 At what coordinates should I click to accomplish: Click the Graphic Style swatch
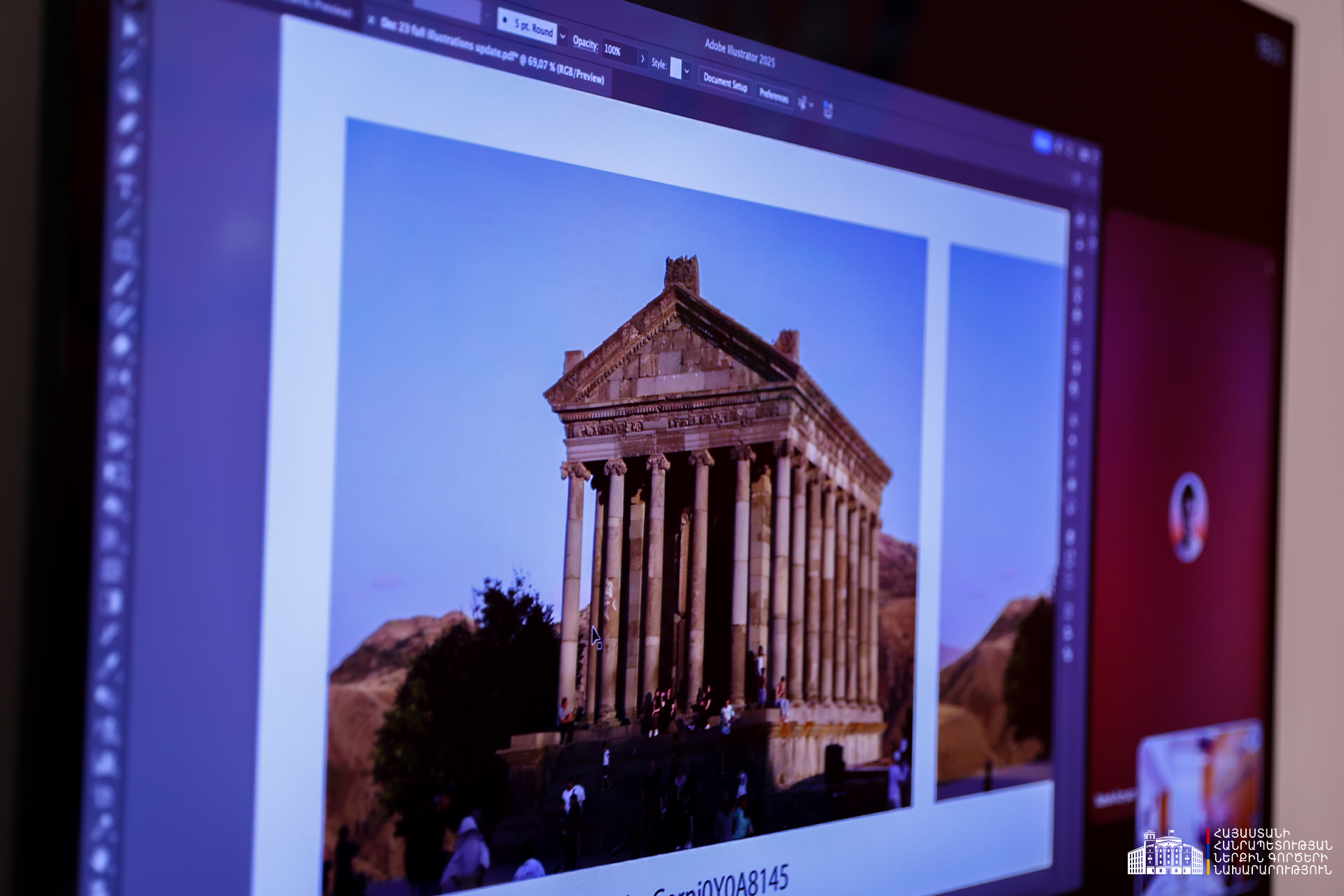675,69
